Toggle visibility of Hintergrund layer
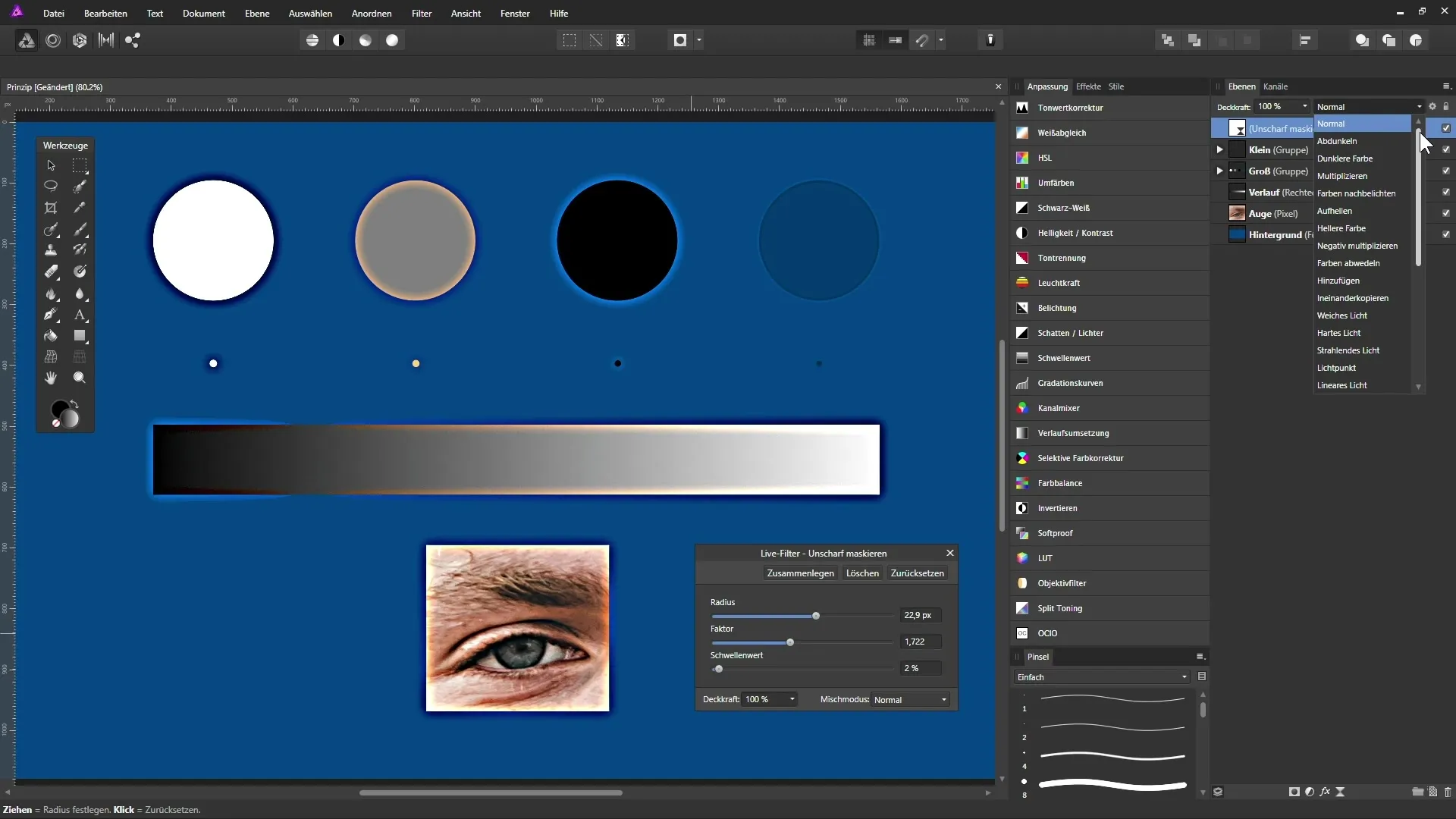This screenshot has height=819, width=1456. coord(1446,234)
